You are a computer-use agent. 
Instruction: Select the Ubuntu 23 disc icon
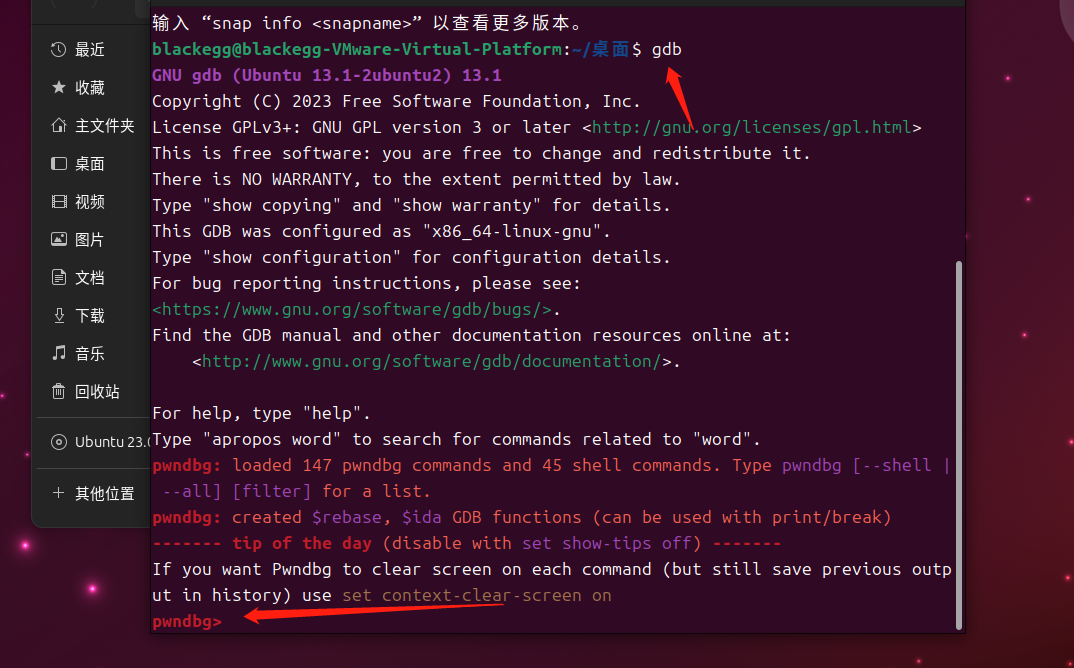point(59,442)
